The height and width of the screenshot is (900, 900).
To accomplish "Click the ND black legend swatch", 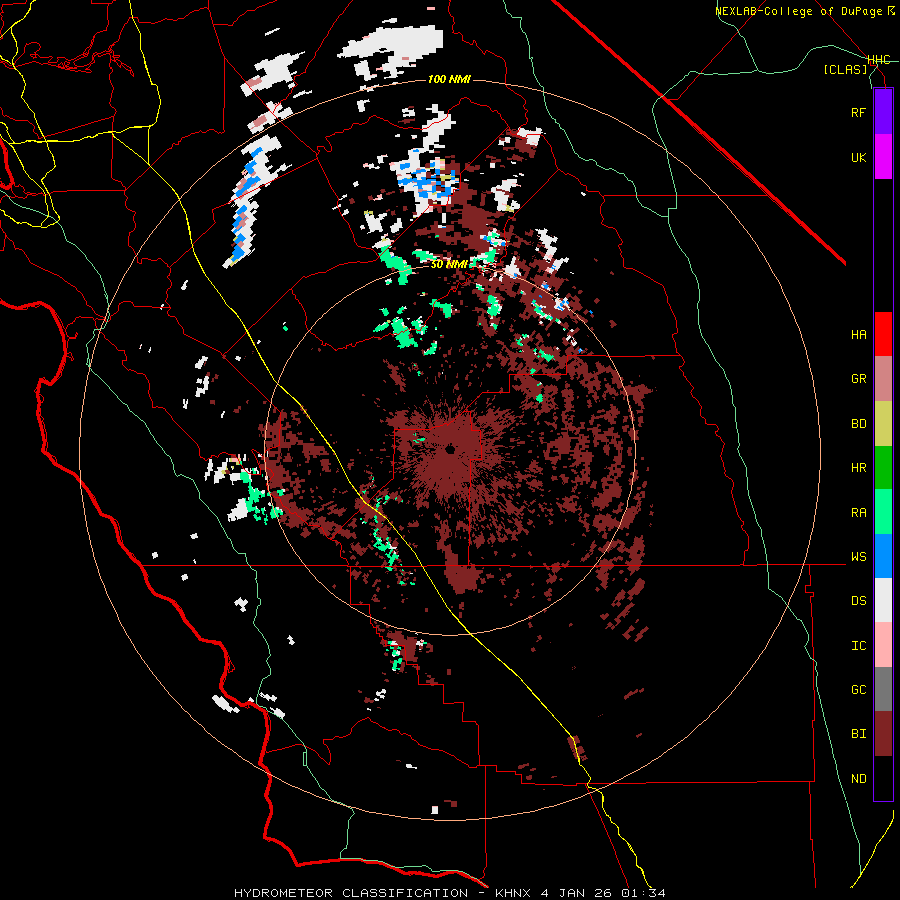I will coord(883,778).
